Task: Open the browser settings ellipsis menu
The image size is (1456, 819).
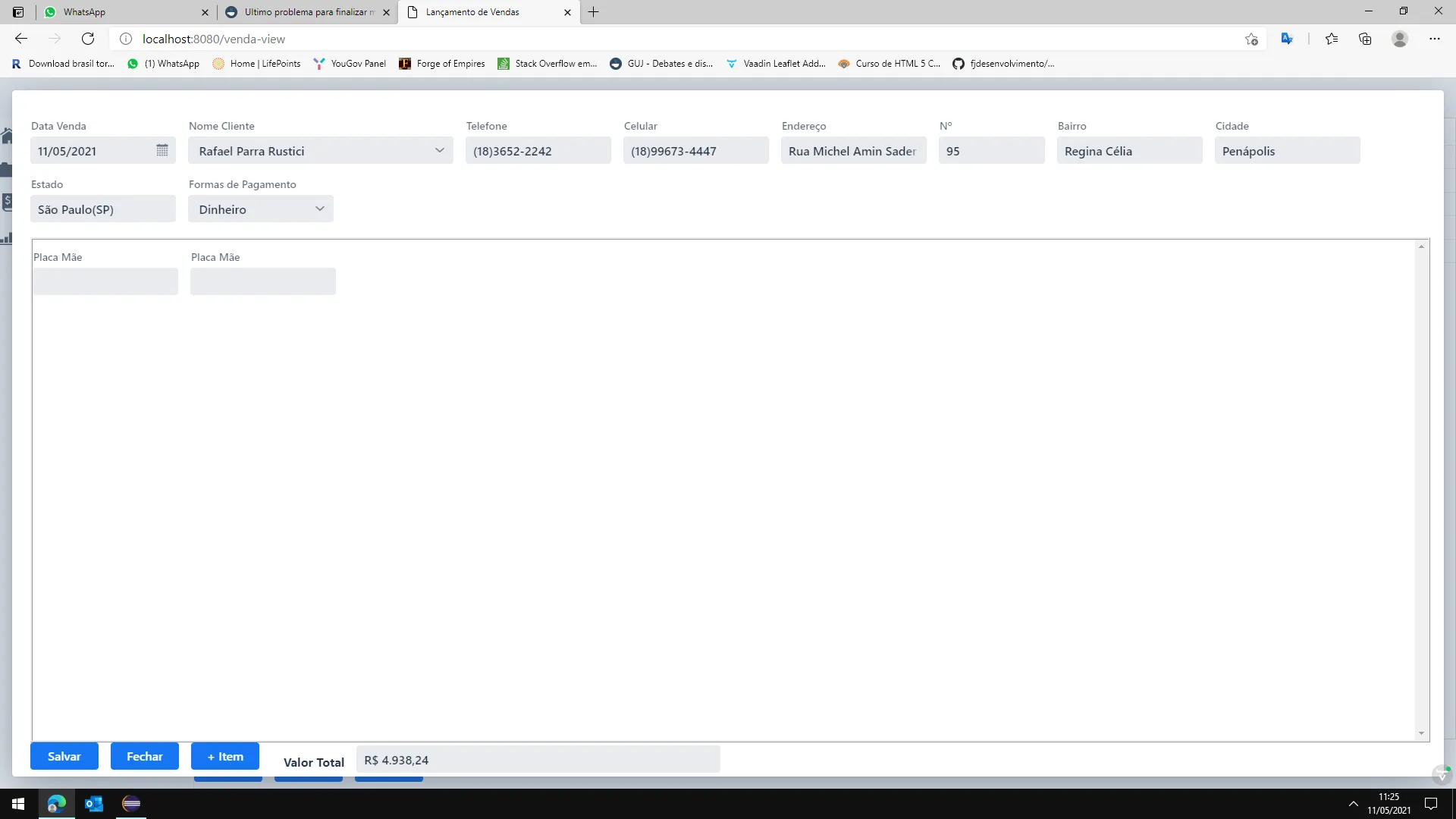Action: [x=1434, y=39]
